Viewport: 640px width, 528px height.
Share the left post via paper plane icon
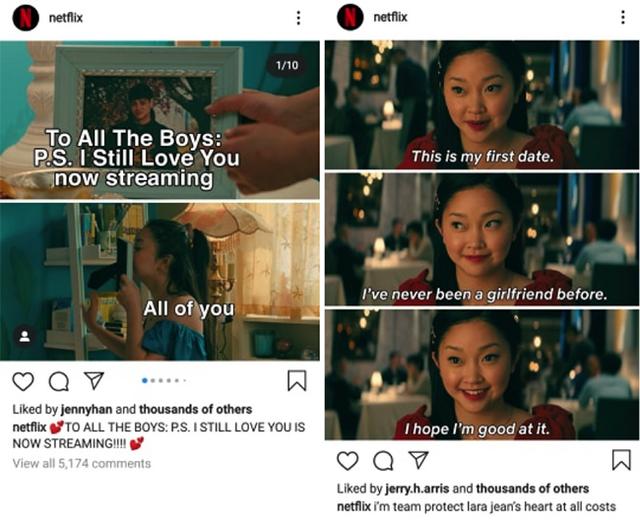94,380
